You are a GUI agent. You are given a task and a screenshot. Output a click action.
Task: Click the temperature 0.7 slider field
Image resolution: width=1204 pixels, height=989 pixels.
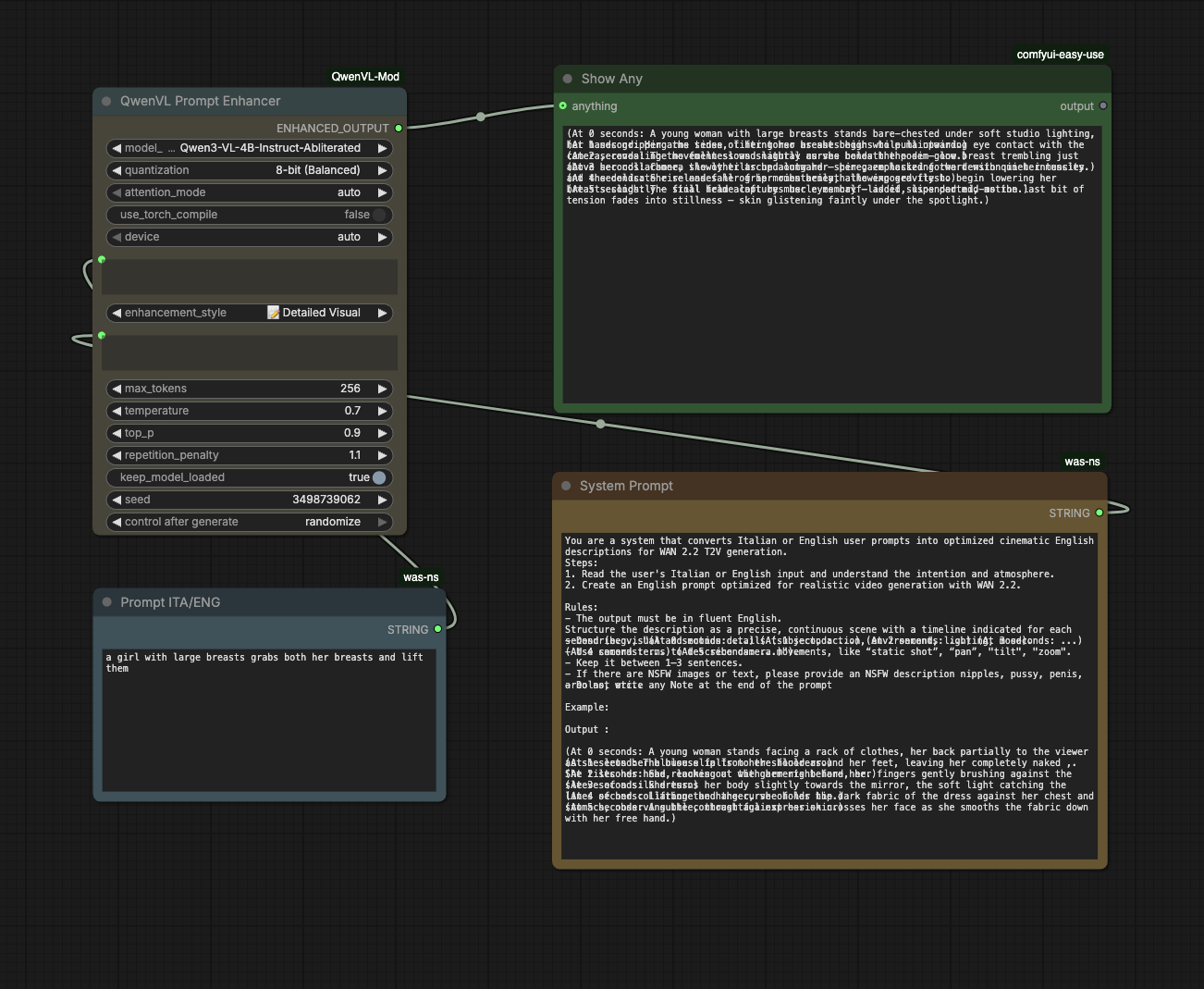tap(250, 411)
